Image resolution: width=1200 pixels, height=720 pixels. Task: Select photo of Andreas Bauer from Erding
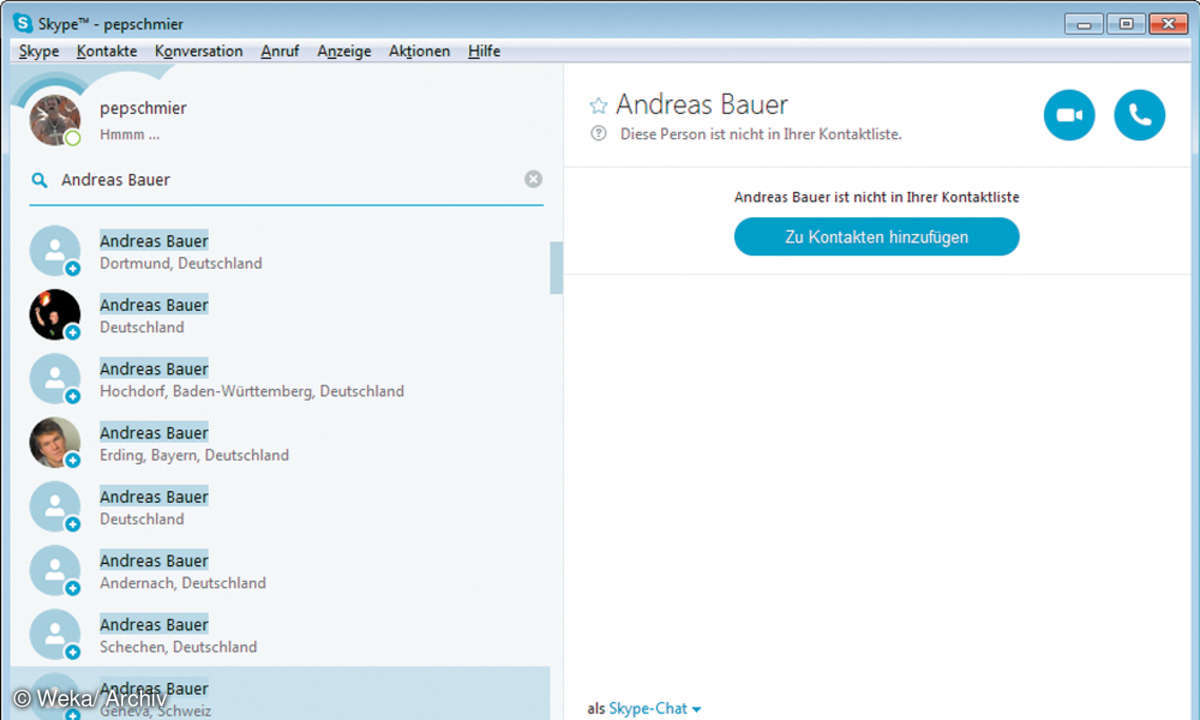click(55, 443)
